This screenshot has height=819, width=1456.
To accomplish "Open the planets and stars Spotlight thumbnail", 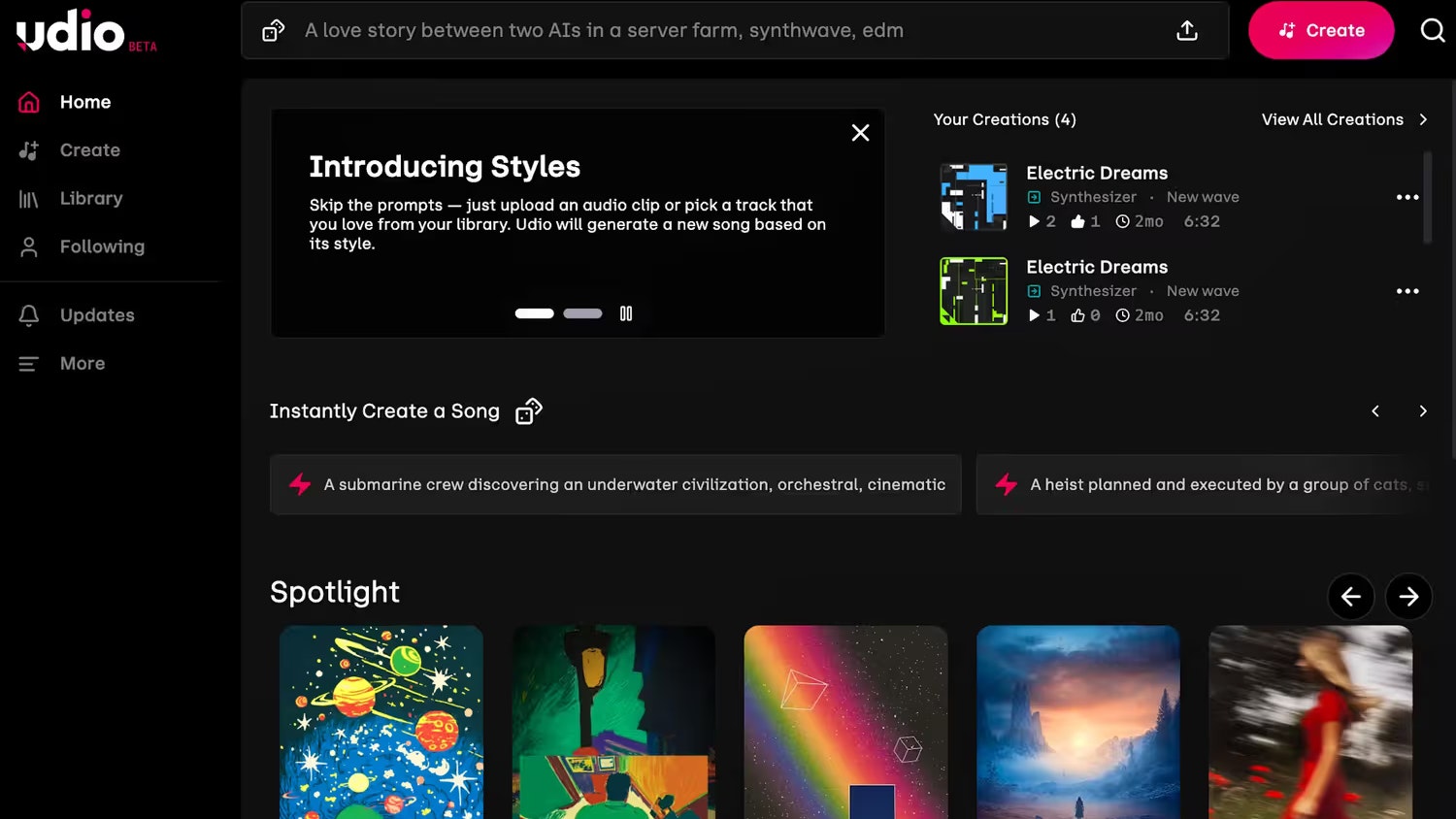I will pos(381,721).
